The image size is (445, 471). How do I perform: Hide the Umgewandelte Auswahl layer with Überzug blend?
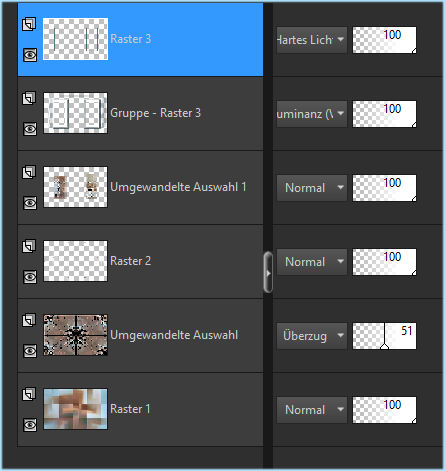[30, 351]
